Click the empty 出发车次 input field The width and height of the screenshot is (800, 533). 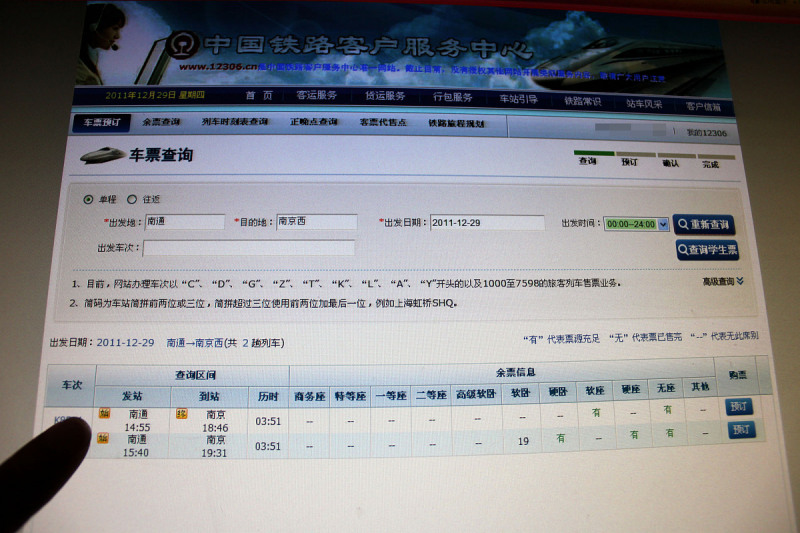(x=249, y=248)
